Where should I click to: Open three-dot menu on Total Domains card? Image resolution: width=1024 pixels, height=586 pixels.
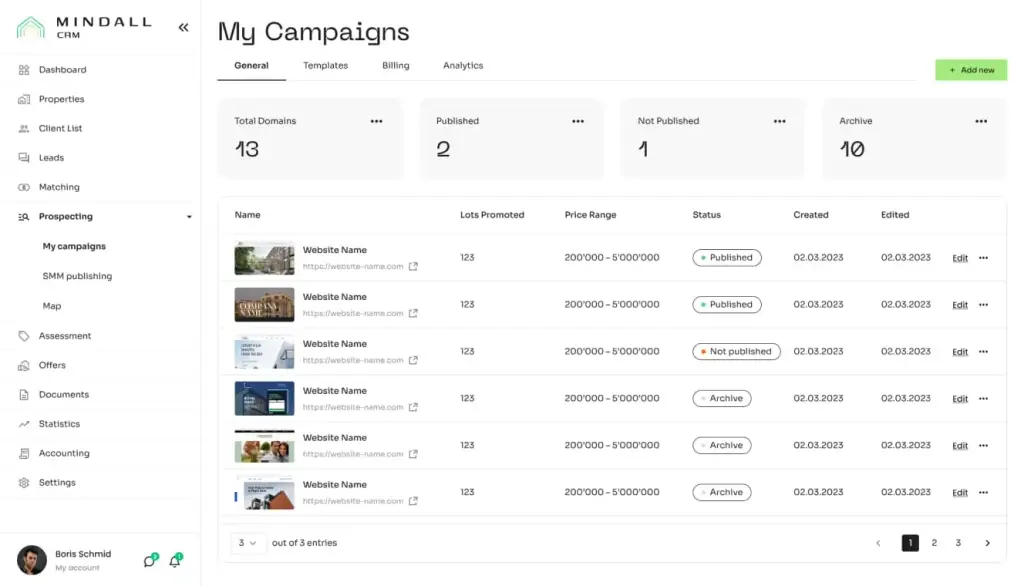(x=376, y=121)
